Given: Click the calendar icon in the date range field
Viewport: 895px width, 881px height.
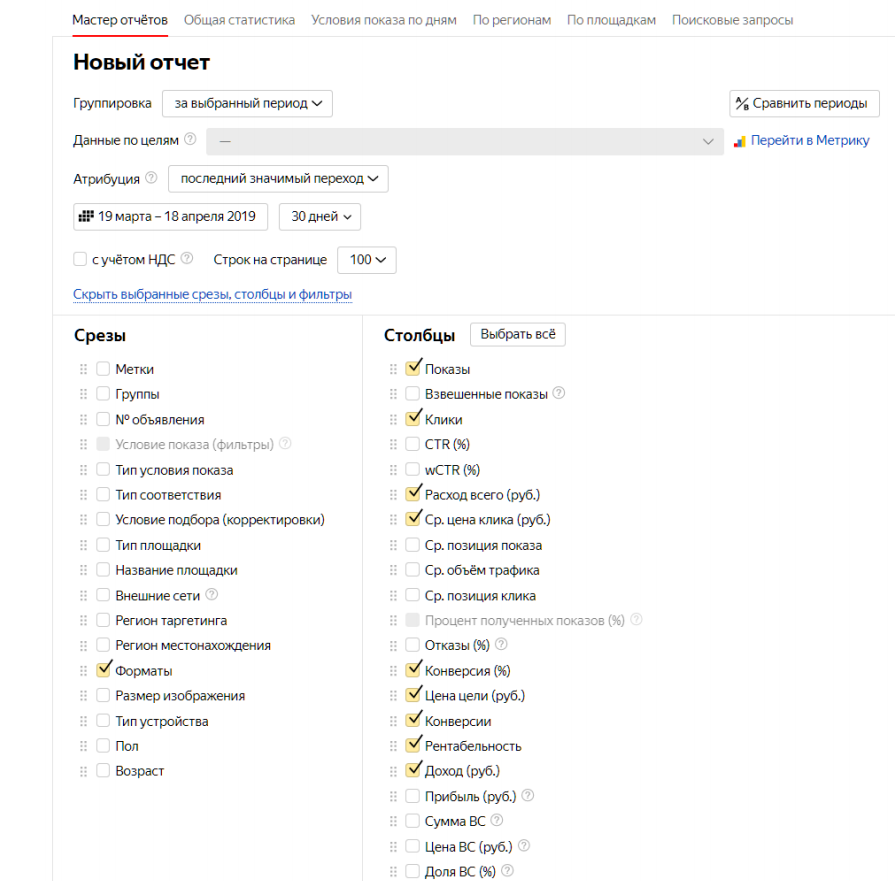Looking at the screenshot, I should click(x=85, y=216).
